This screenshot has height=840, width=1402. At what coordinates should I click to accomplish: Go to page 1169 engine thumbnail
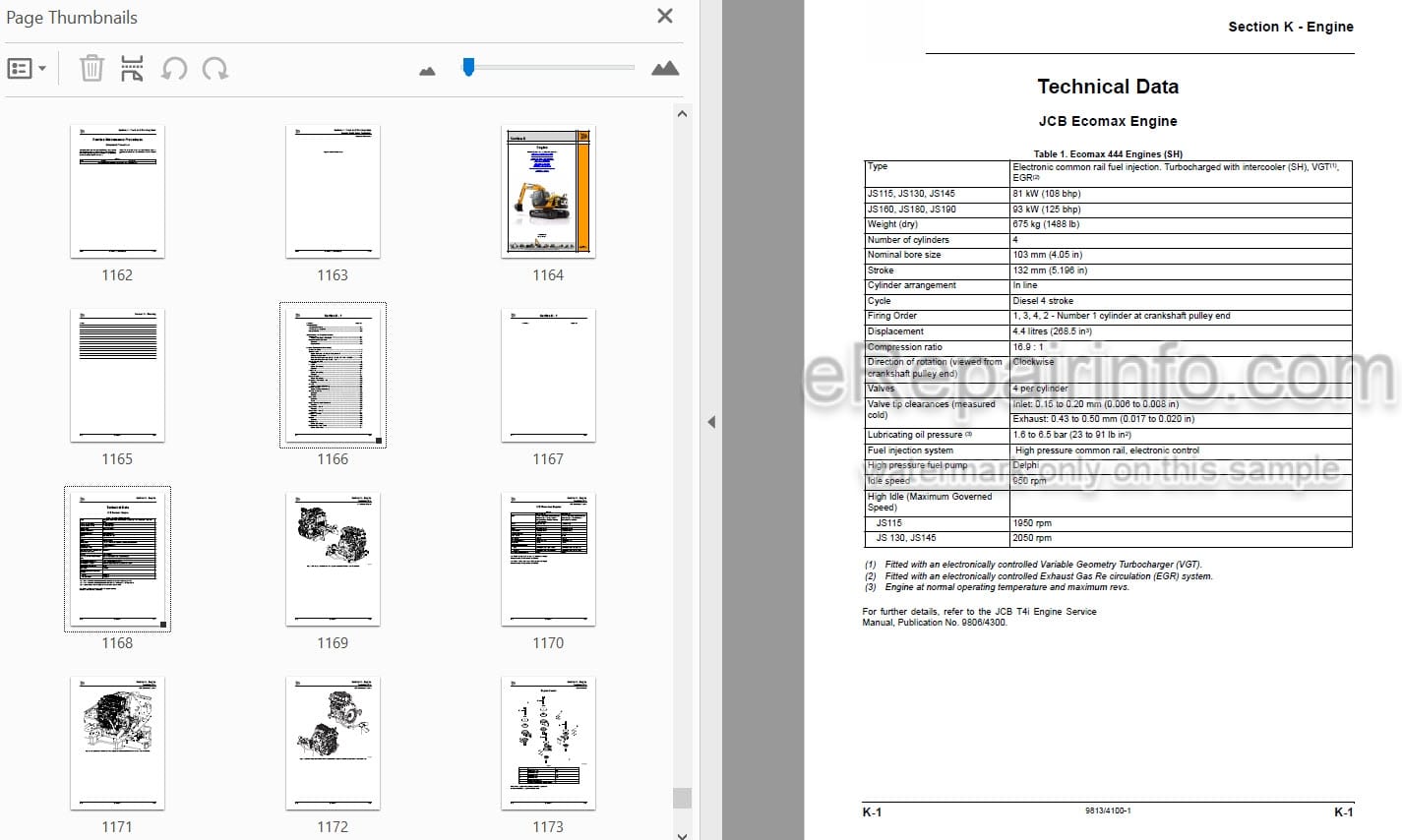(333, 559)
